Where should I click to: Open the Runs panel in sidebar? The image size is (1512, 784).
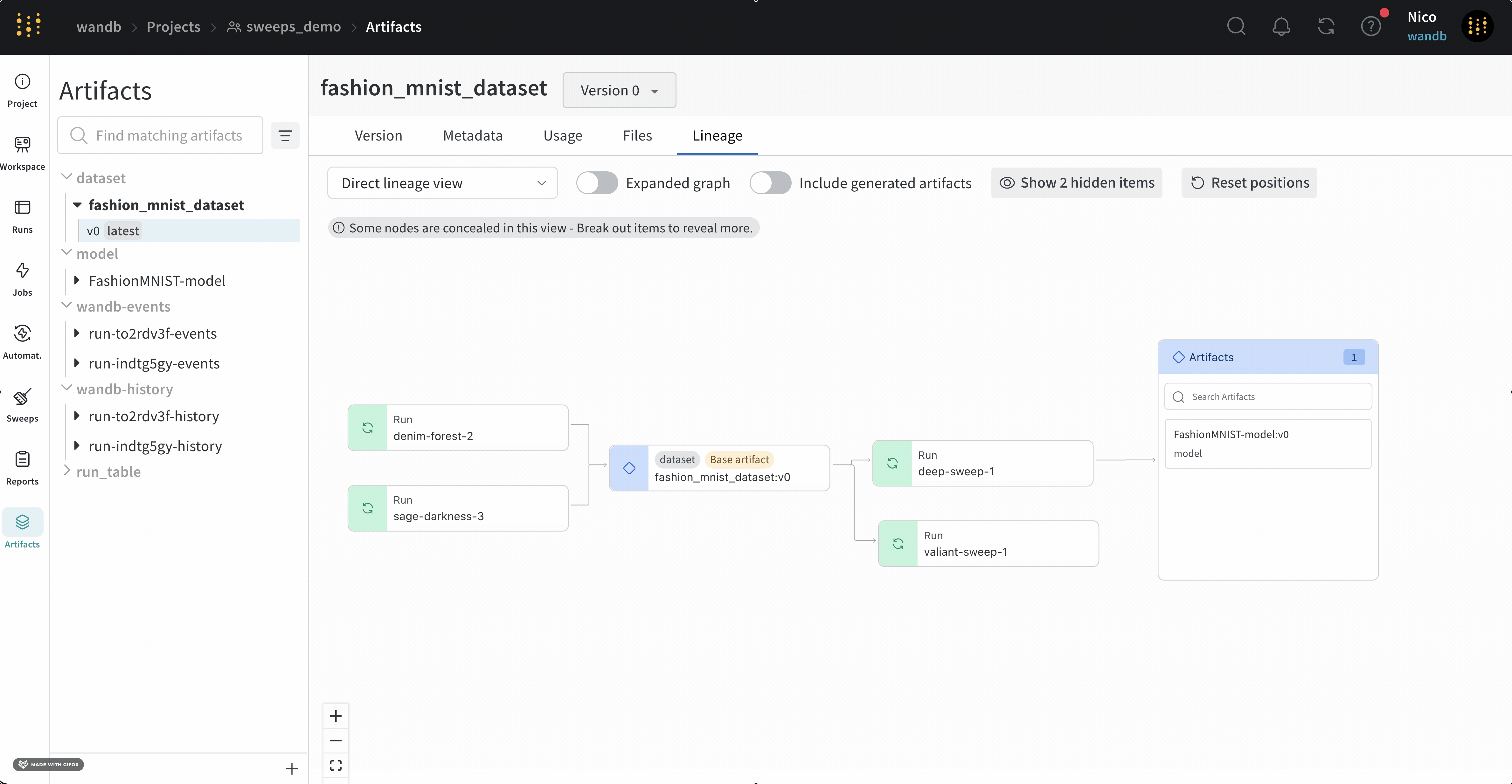click(x=22, y=216)
